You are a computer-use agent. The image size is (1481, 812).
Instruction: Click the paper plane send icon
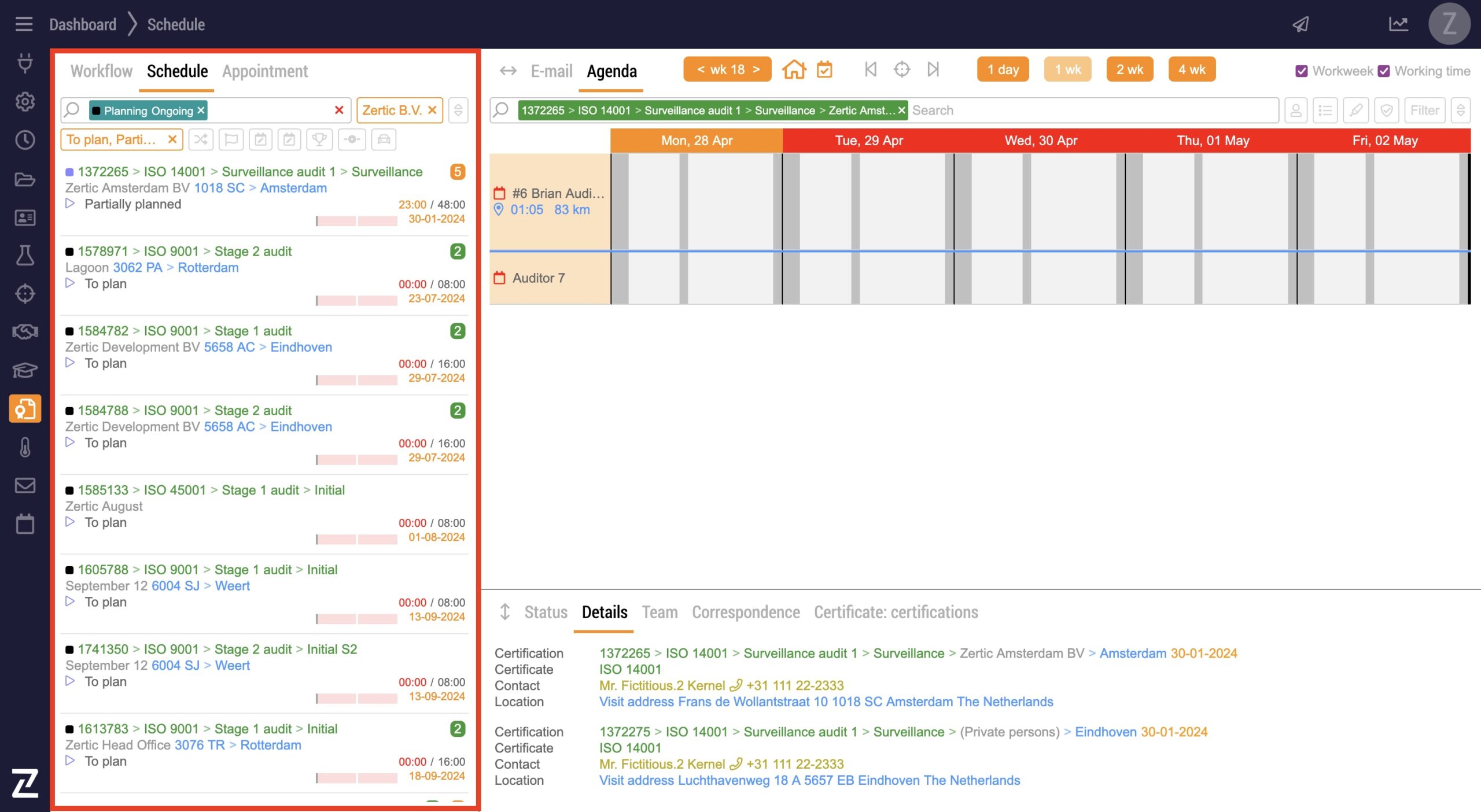click(1301, 24)
